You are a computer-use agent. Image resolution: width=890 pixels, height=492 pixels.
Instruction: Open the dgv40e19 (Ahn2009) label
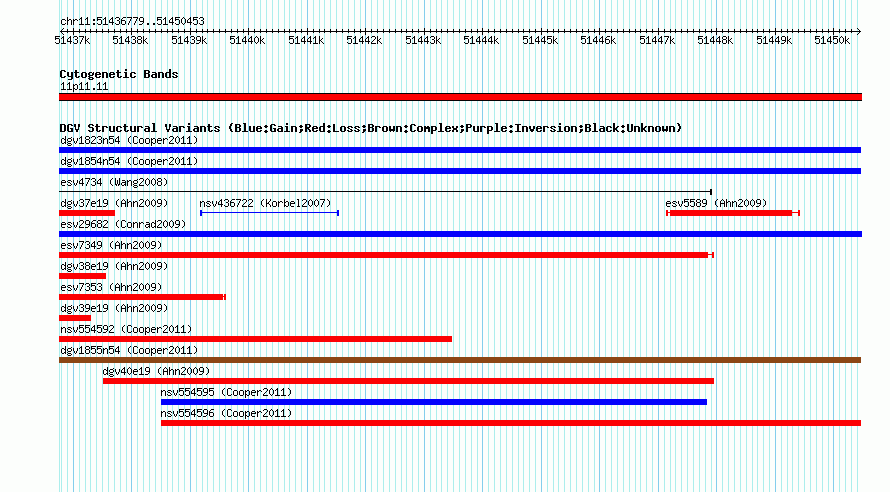tap(156, 371)
